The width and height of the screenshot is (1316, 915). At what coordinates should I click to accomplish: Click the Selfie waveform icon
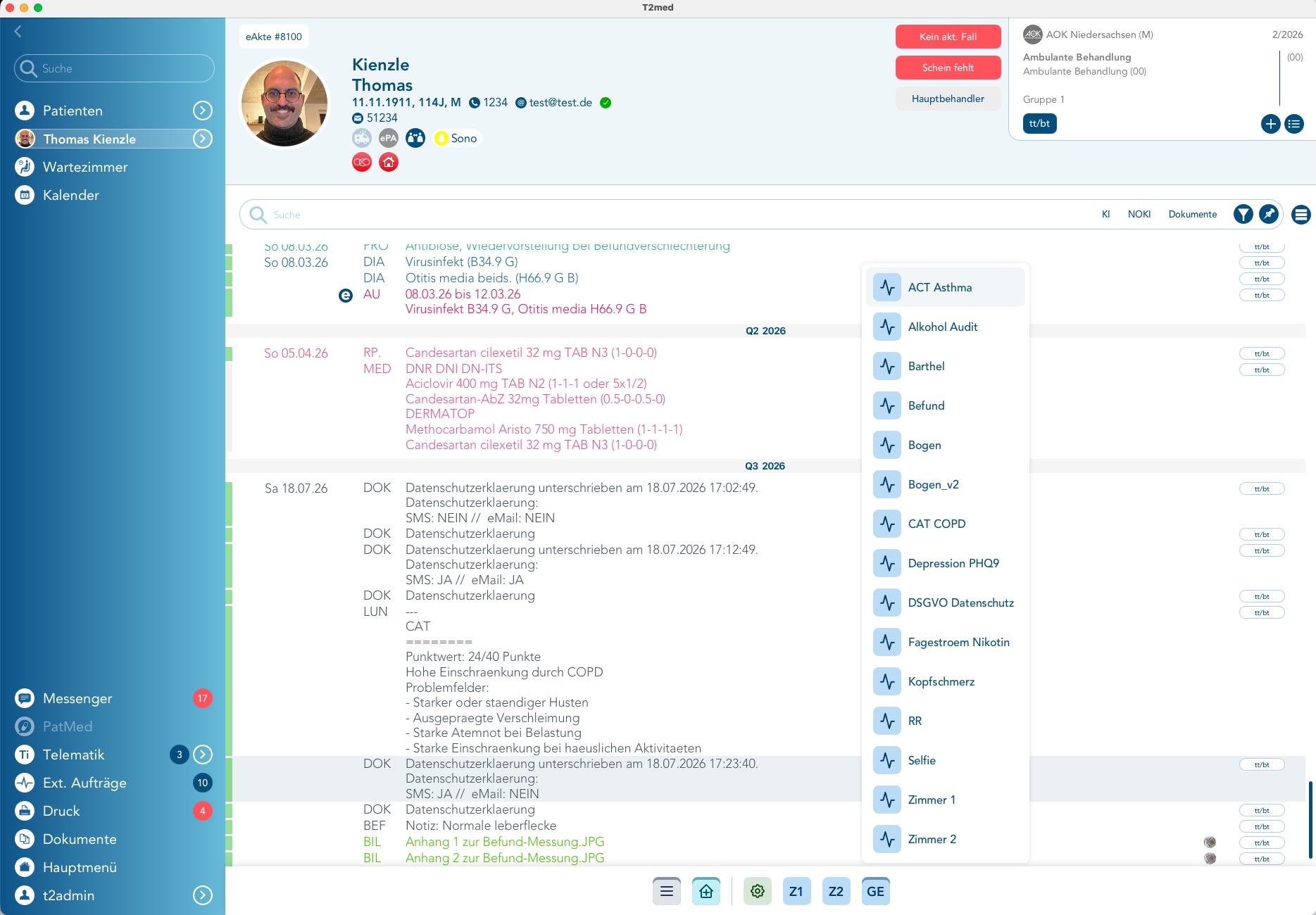click(887, 760)
